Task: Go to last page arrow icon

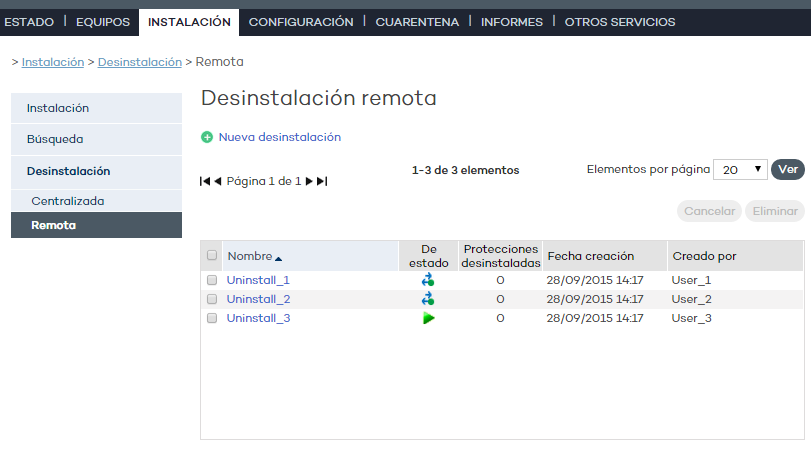Action: (322, 181)
